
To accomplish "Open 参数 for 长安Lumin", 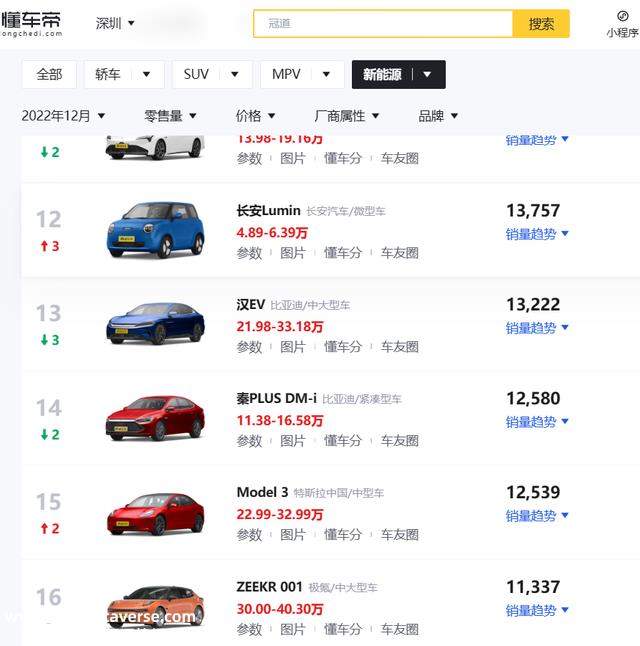I will [x=249, y=253].
